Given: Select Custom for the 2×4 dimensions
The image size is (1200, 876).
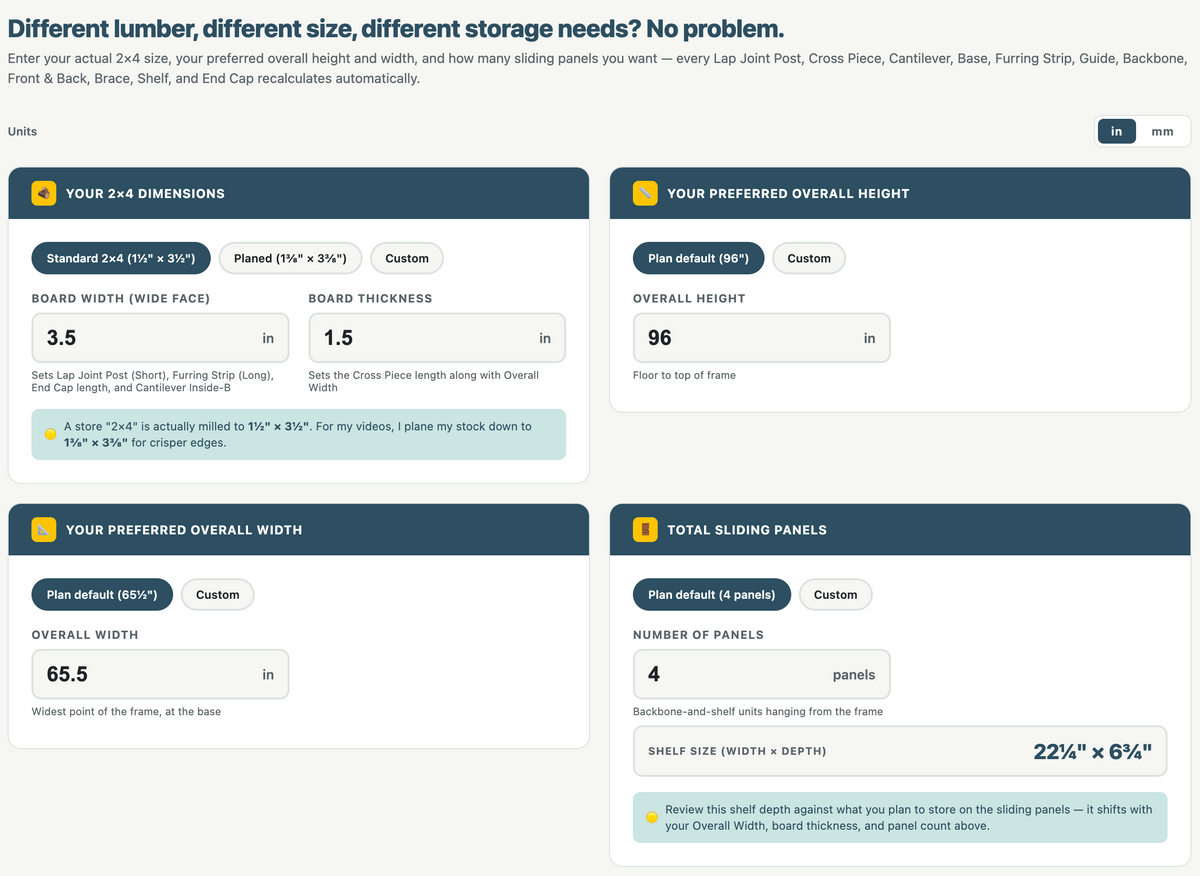Looking at the screenshot, I should click(x=407, y=258).
